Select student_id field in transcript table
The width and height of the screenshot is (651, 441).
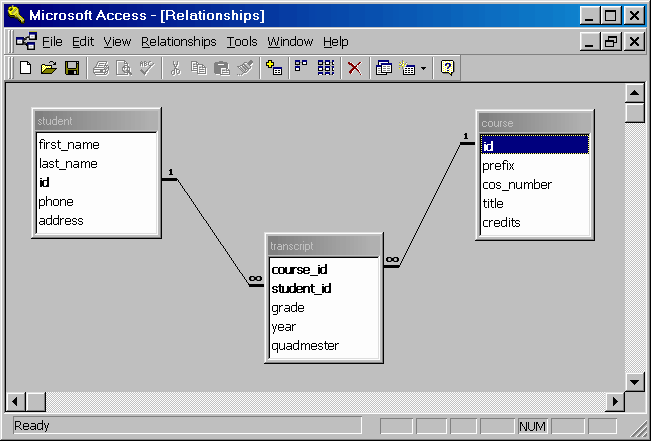pos(301,289)
